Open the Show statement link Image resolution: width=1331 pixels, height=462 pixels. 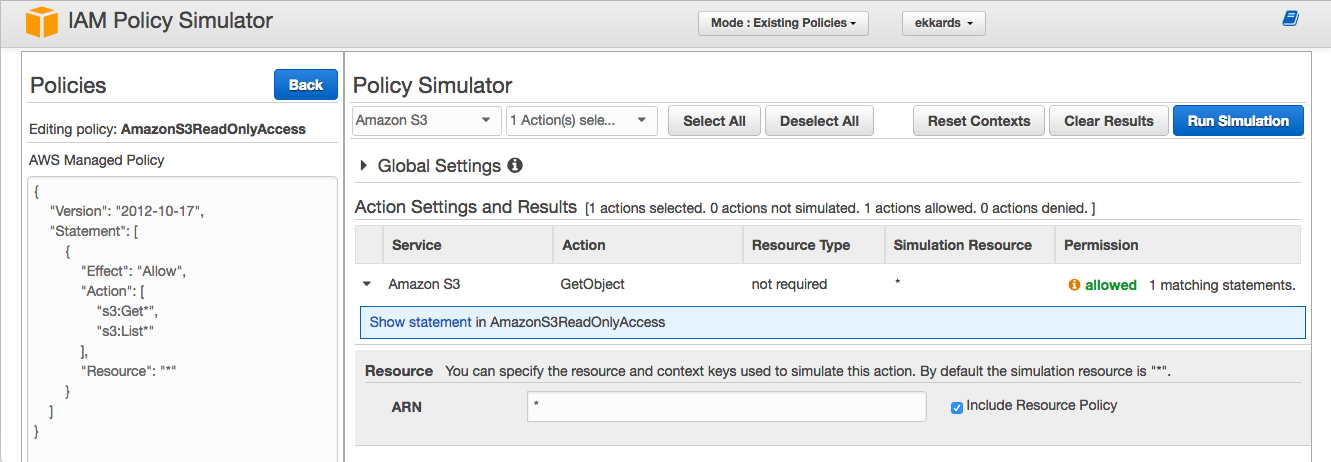coord(420,322)
